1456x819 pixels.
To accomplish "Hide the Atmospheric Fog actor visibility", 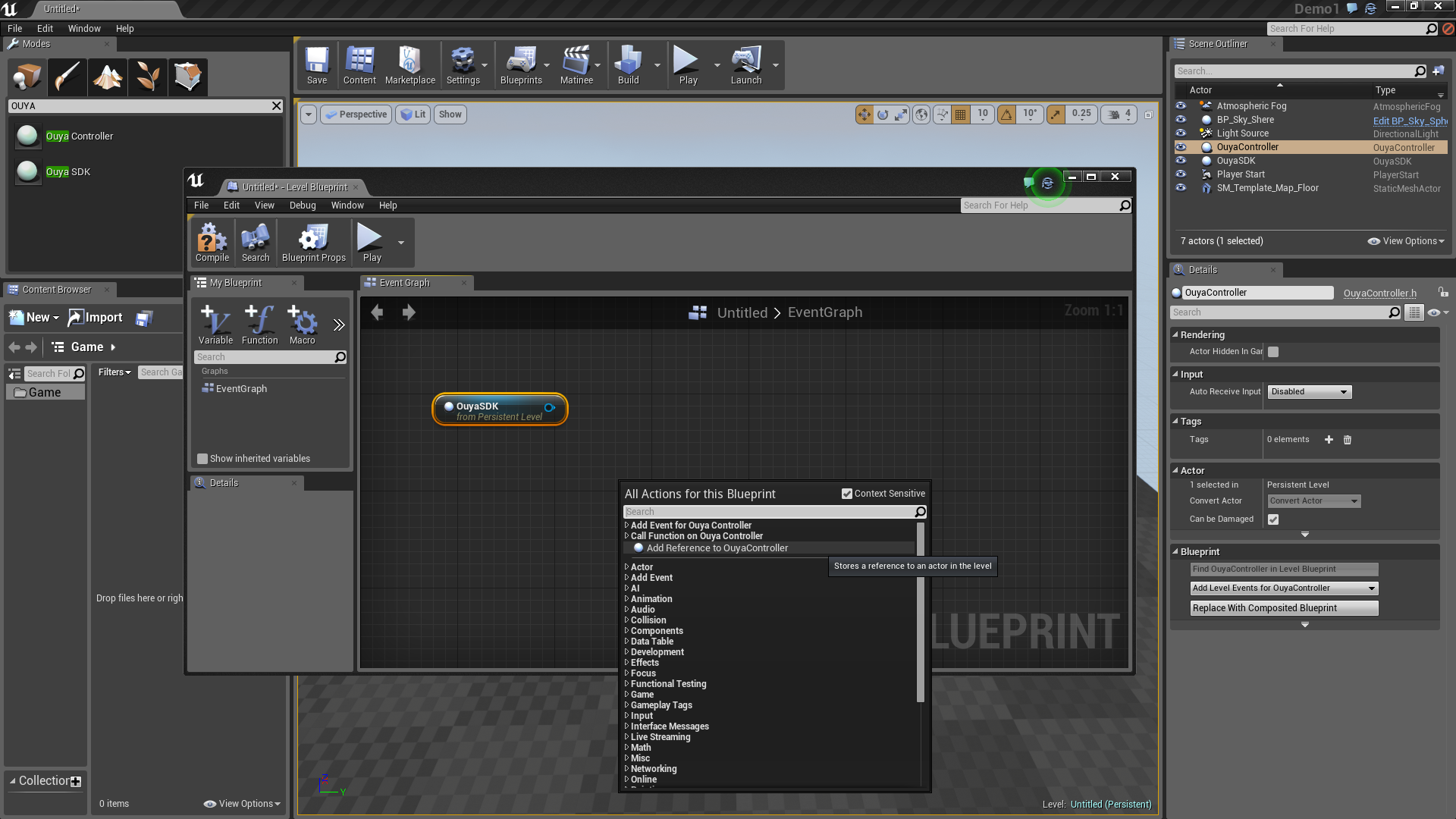I will 1181,106.
